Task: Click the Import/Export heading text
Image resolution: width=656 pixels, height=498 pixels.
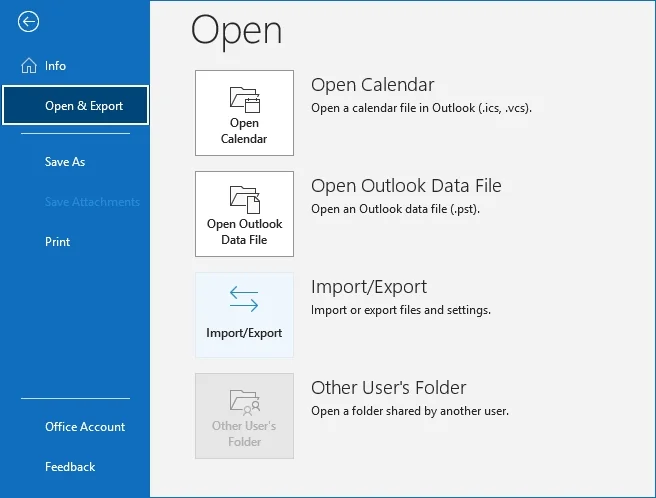Action: (x=369, y=287)
